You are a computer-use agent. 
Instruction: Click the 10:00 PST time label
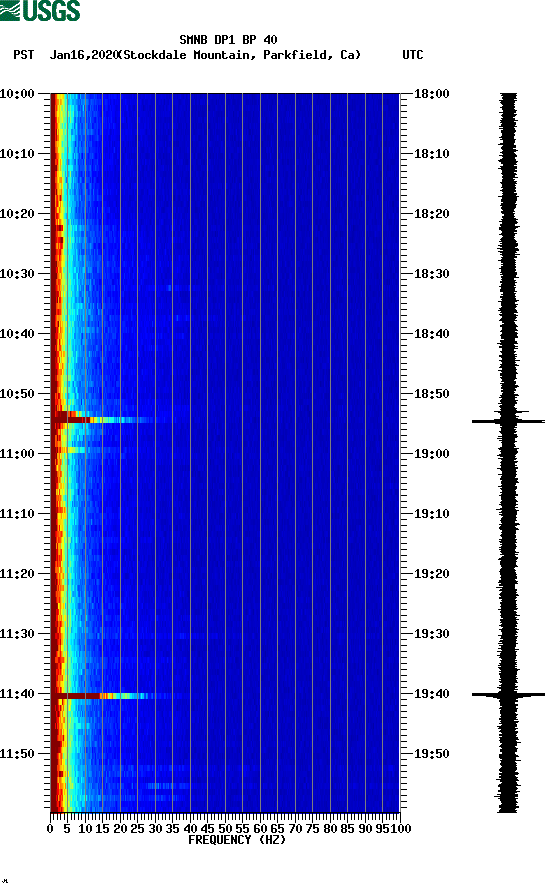click(x=18, y=93)
